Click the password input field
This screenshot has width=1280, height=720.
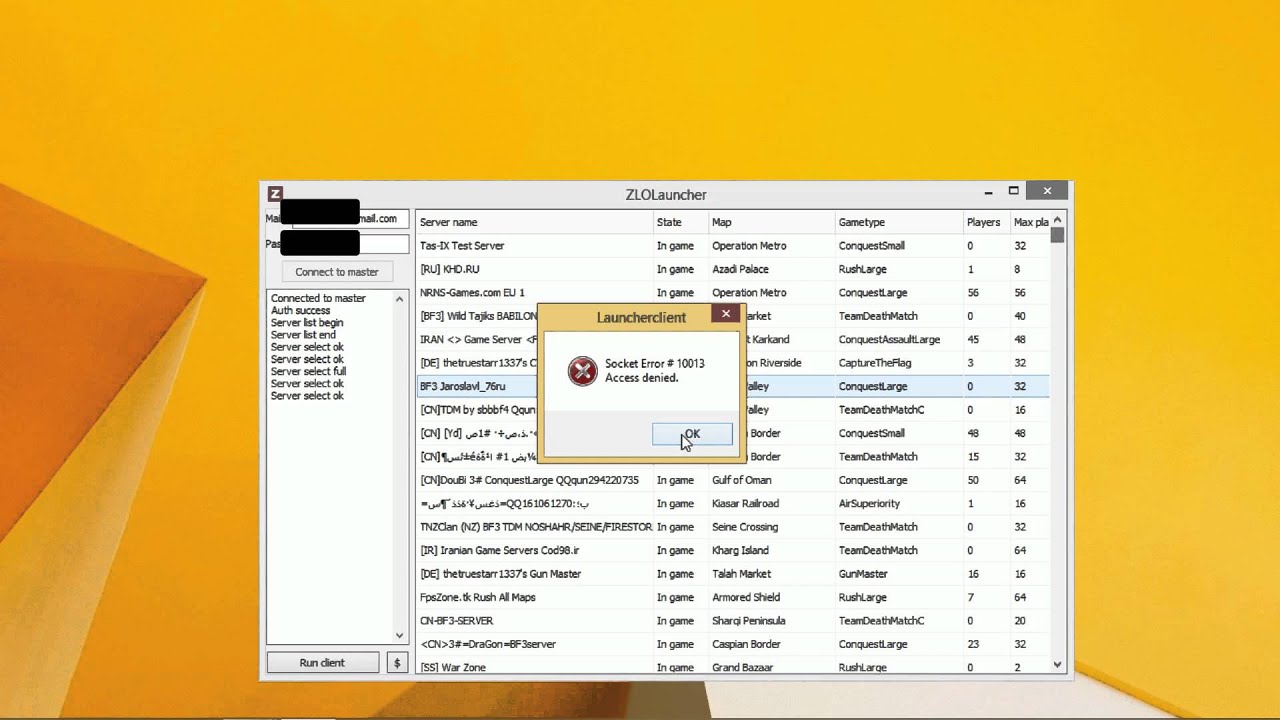(x=350, y=244)
